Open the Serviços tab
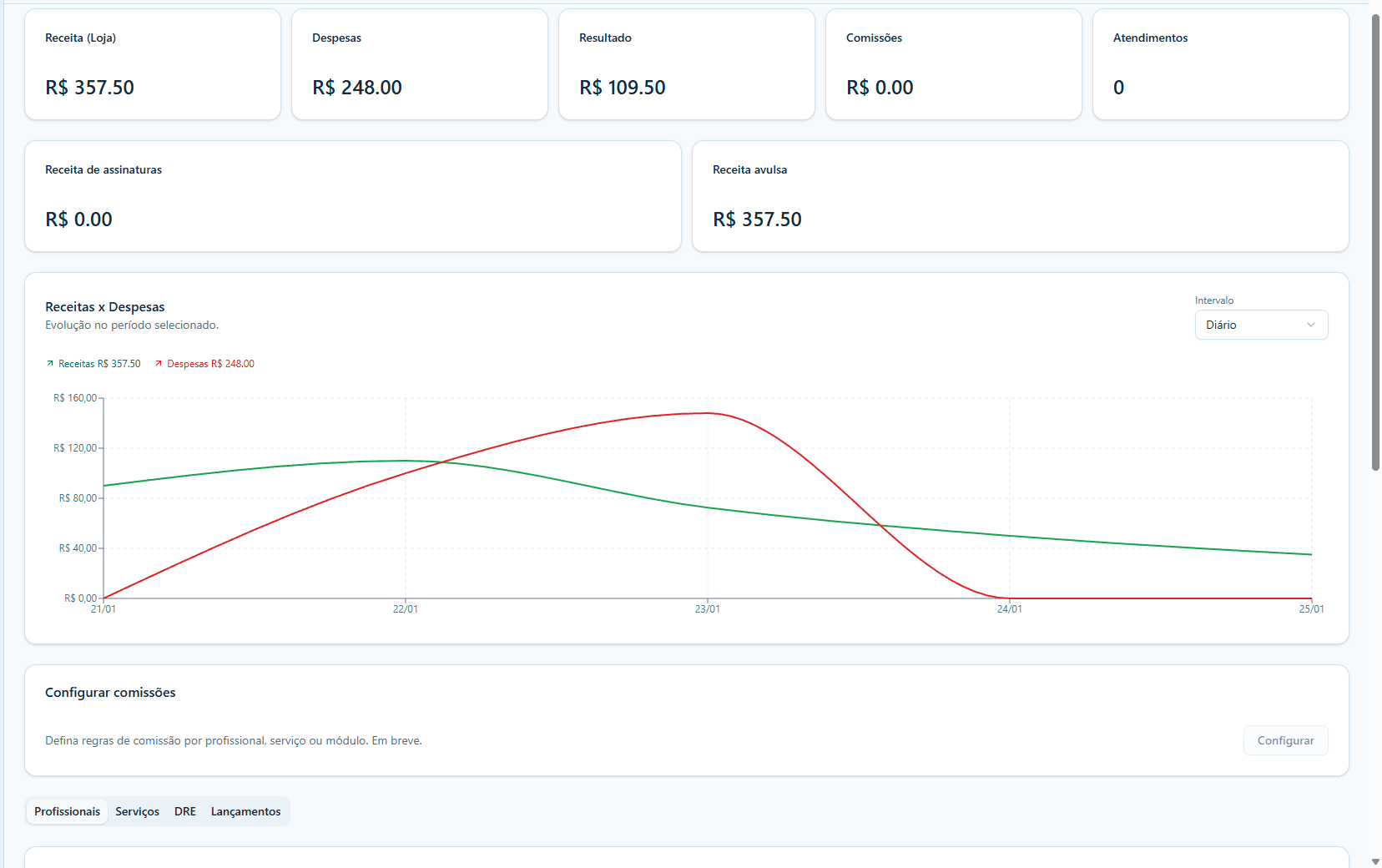Viewport: 1382px width, 868px height. tap(137, 811)
